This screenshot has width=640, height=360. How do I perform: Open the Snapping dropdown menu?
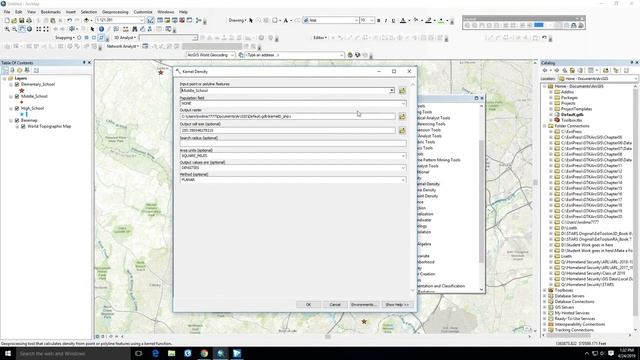point(65,38)
